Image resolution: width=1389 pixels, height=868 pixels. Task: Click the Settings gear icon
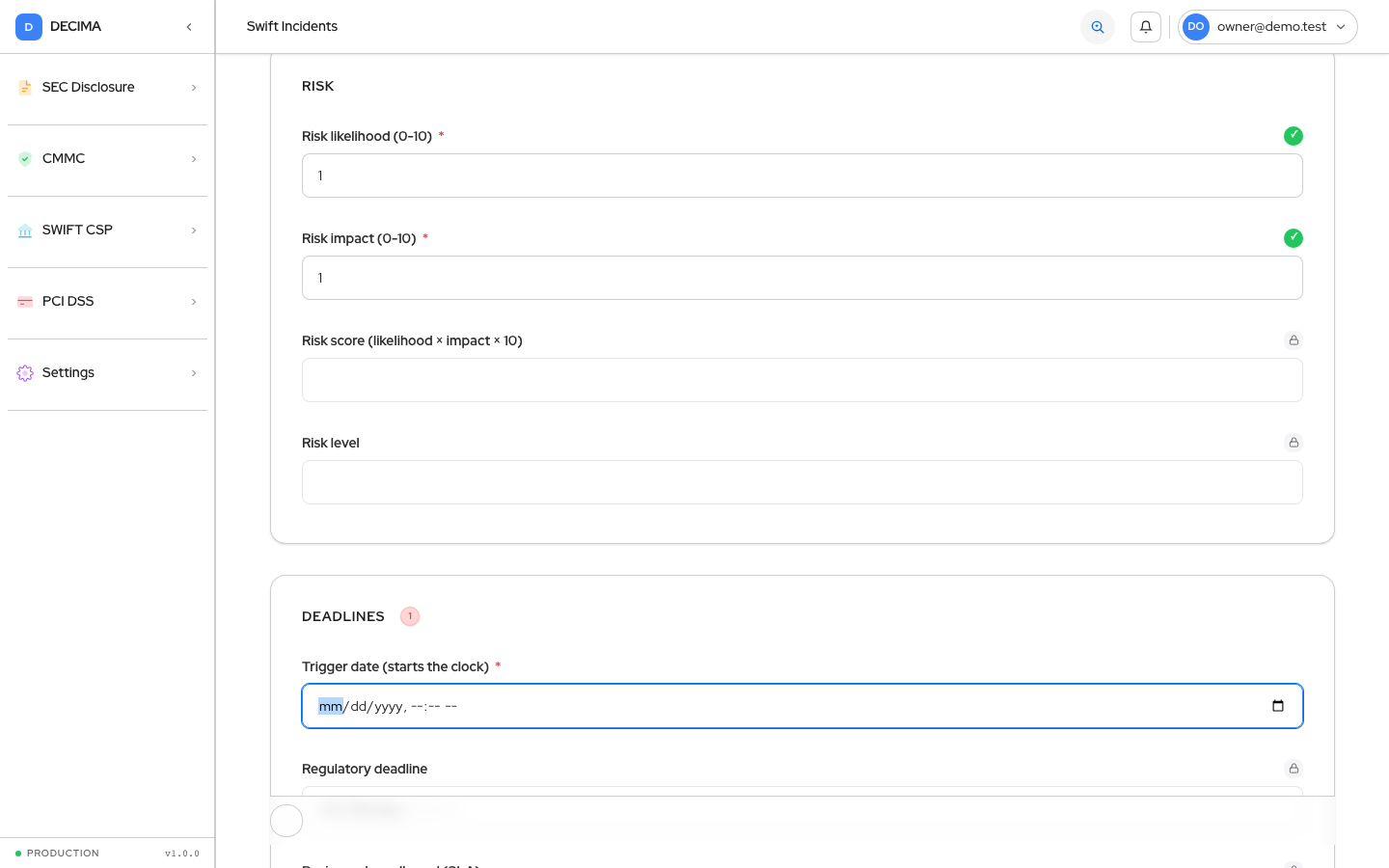click(25, 373)
